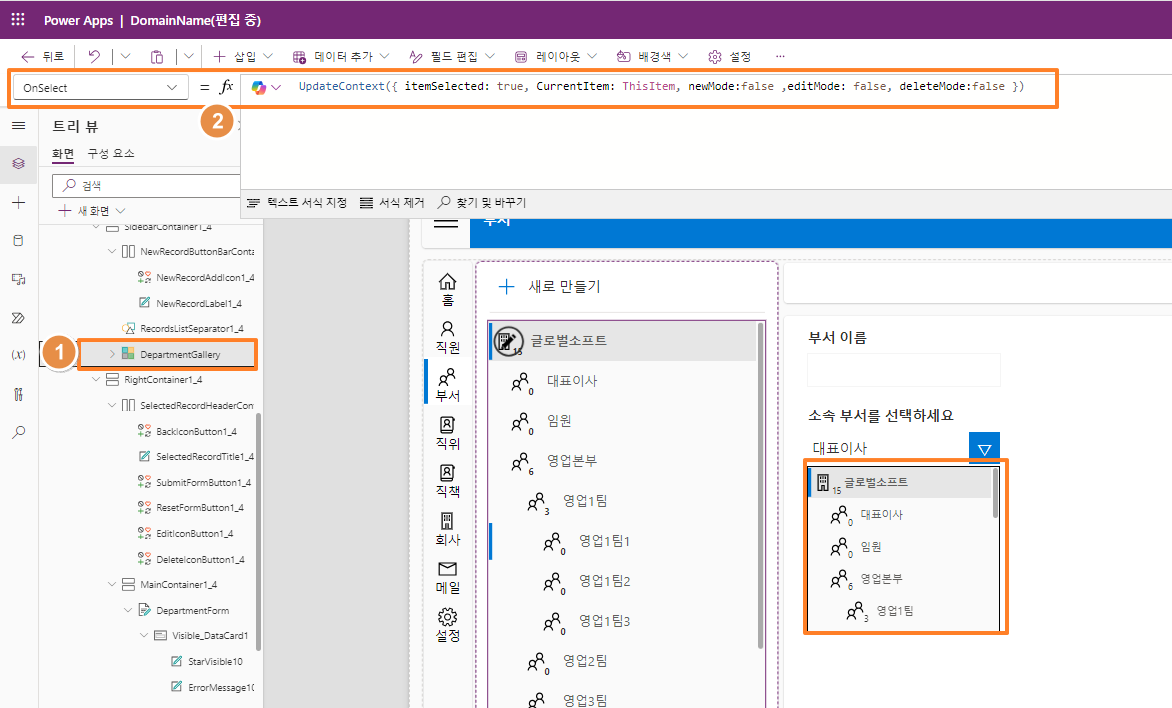The height and width of the screenshot is (708, 1172).
Task: Expand the paste options chevron
Action: 188,56
